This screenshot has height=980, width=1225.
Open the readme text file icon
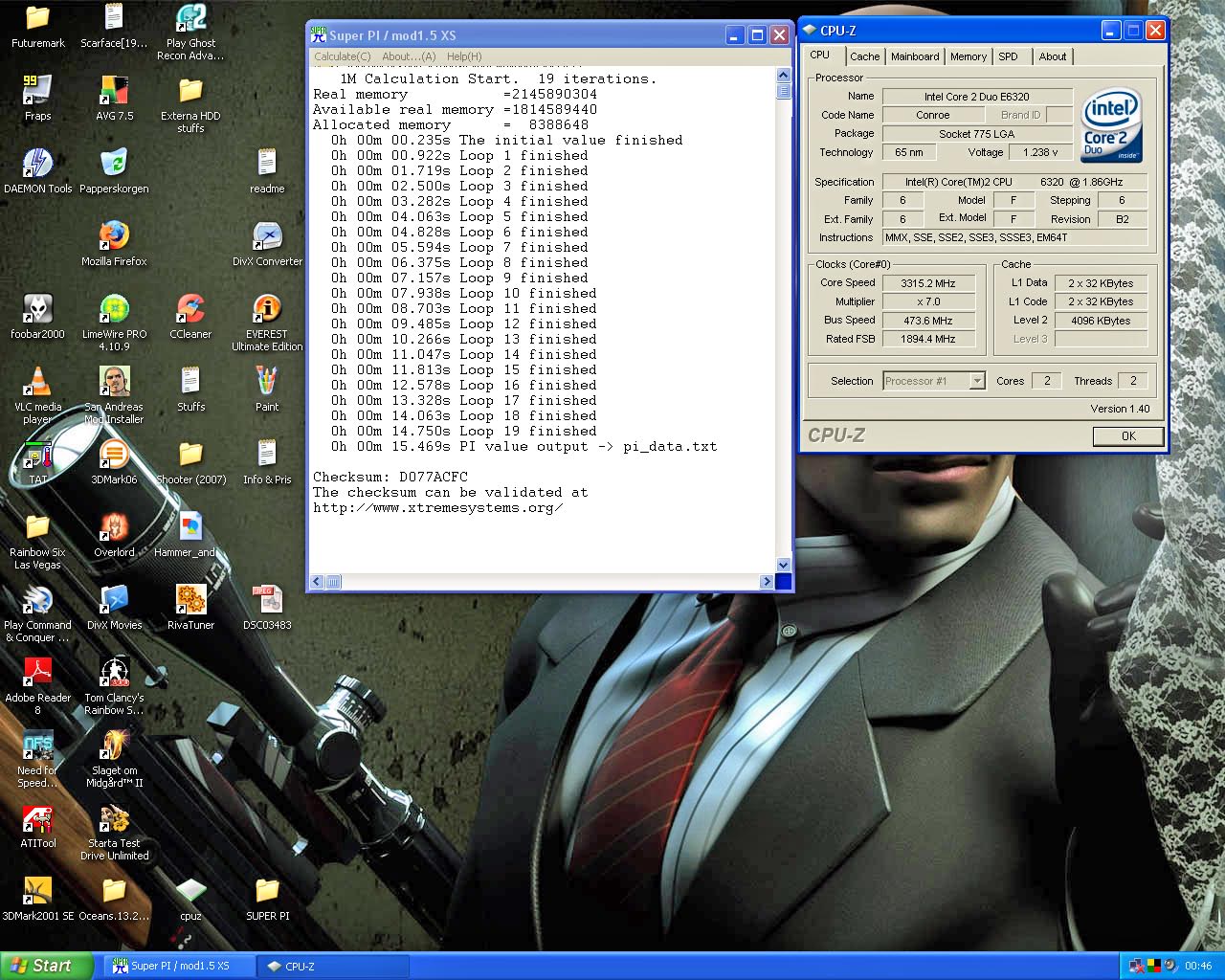267,164
